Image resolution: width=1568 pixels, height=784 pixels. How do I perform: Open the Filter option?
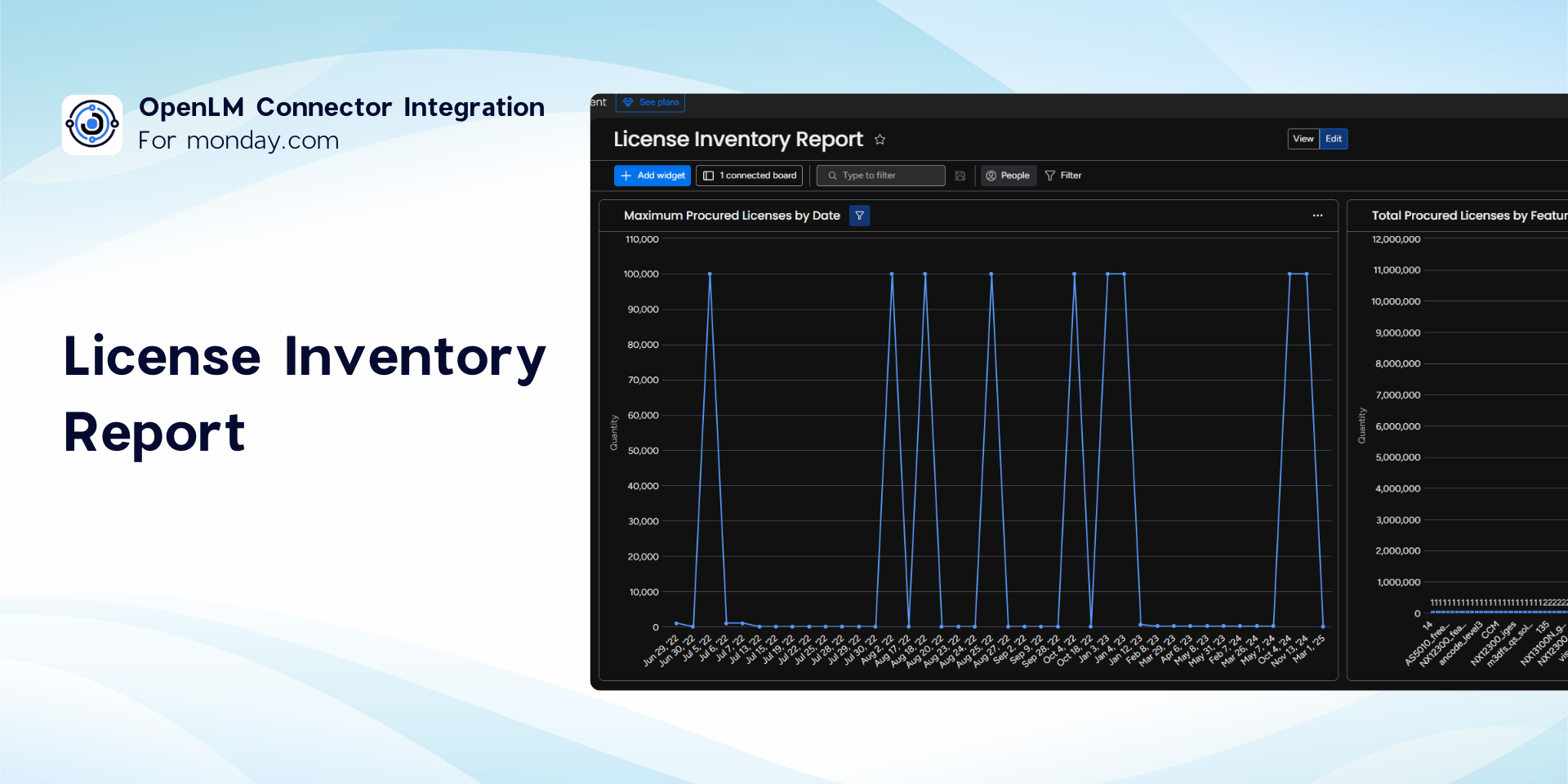(1063, 176)
